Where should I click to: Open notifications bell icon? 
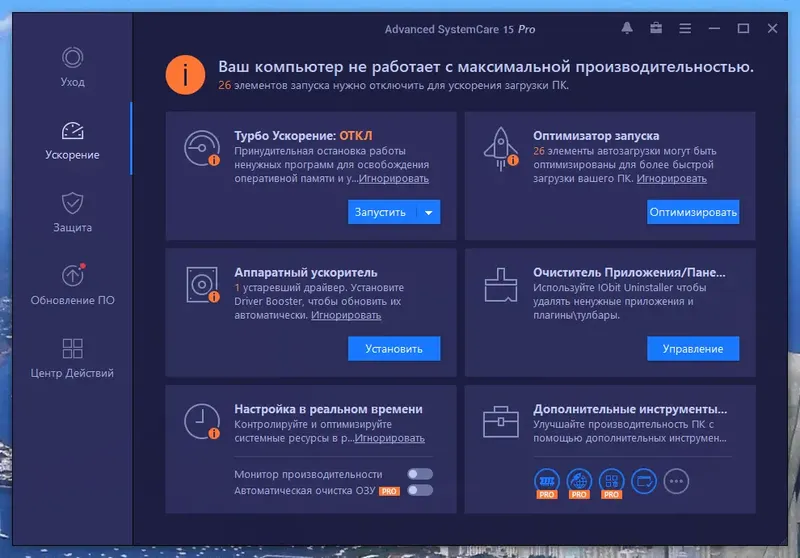pyautogui.click(x=627, y=28)
